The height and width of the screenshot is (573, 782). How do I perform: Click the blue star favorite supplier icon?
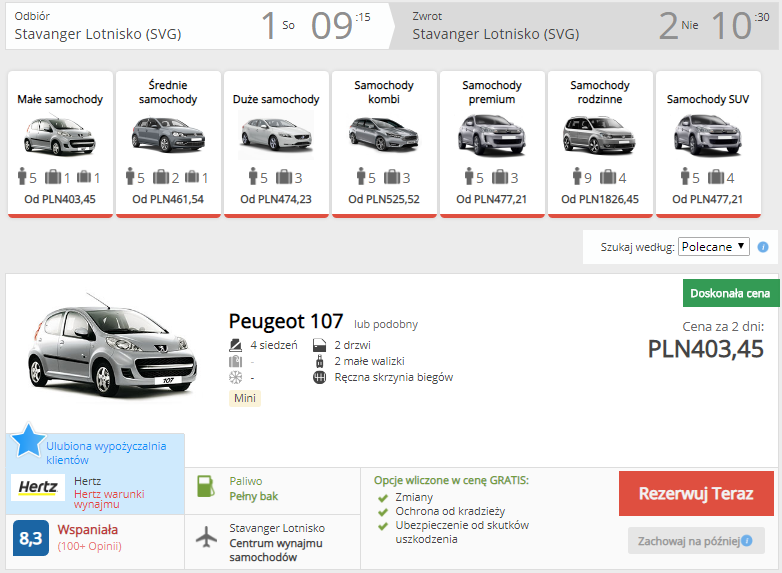tap(29, 440)
